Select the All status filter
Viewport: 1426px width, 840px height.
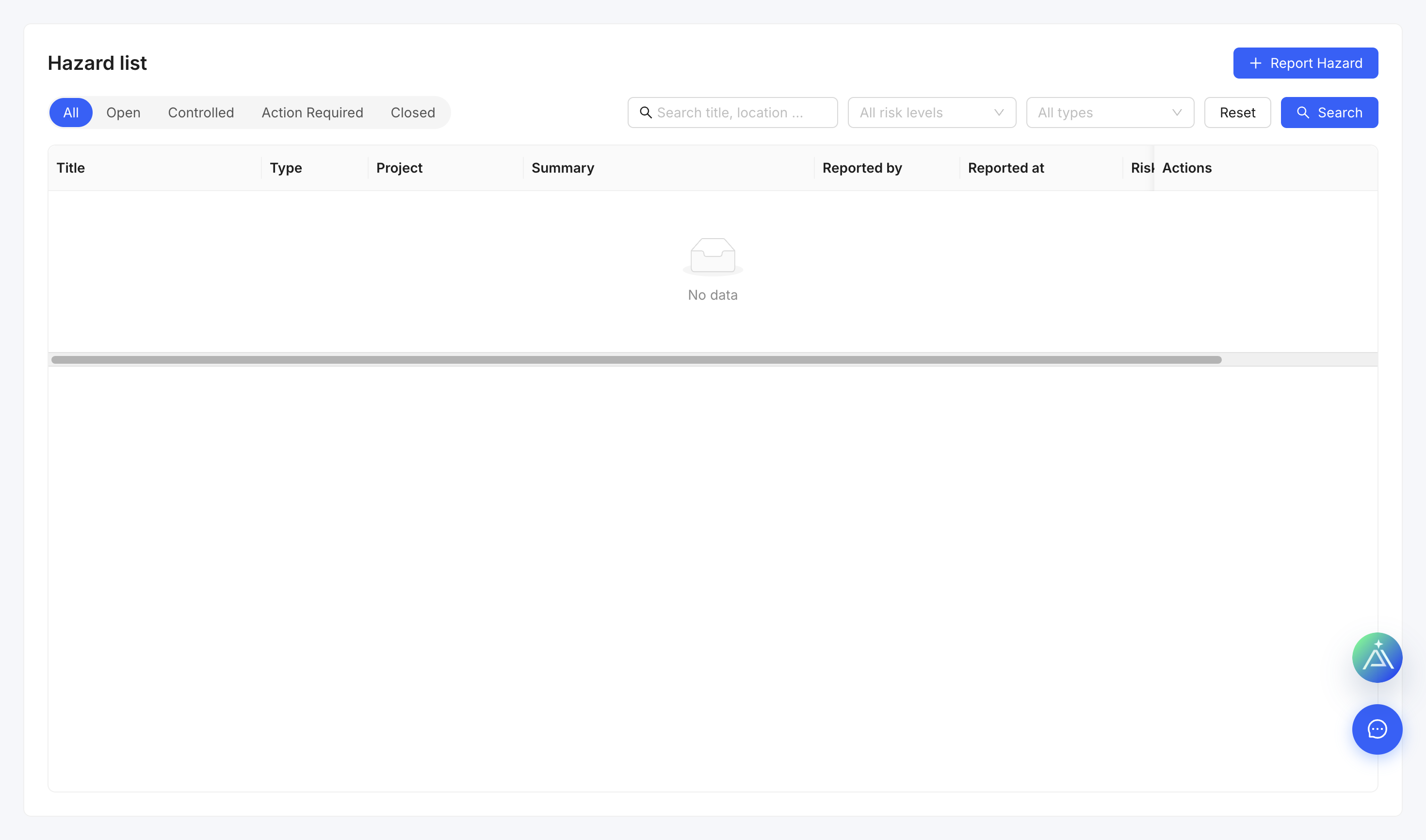(x=71, y=113)
